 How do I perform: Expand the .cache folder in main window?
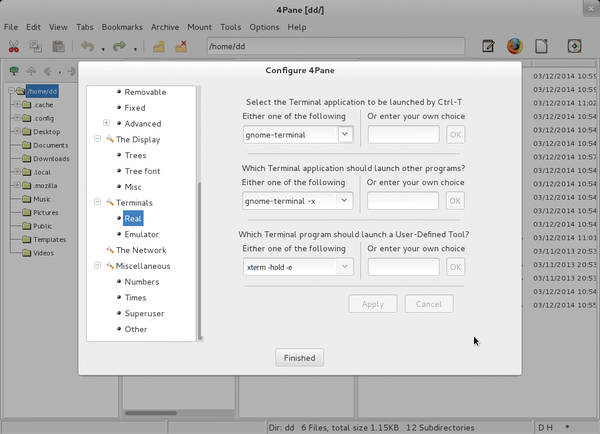click(x=17, y=104)
